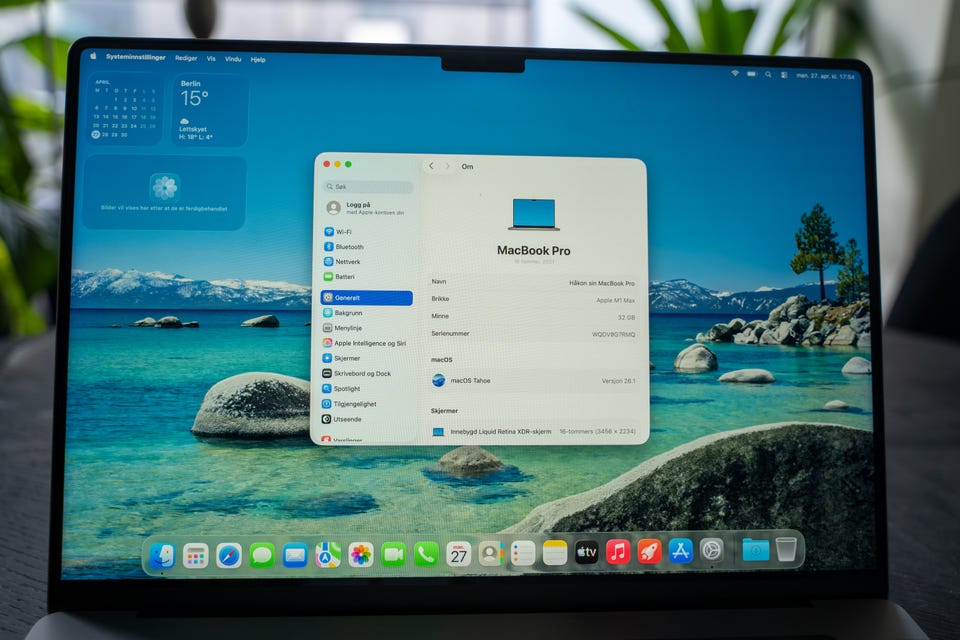Open the Systeminnstillinger menu

point(136,57)
